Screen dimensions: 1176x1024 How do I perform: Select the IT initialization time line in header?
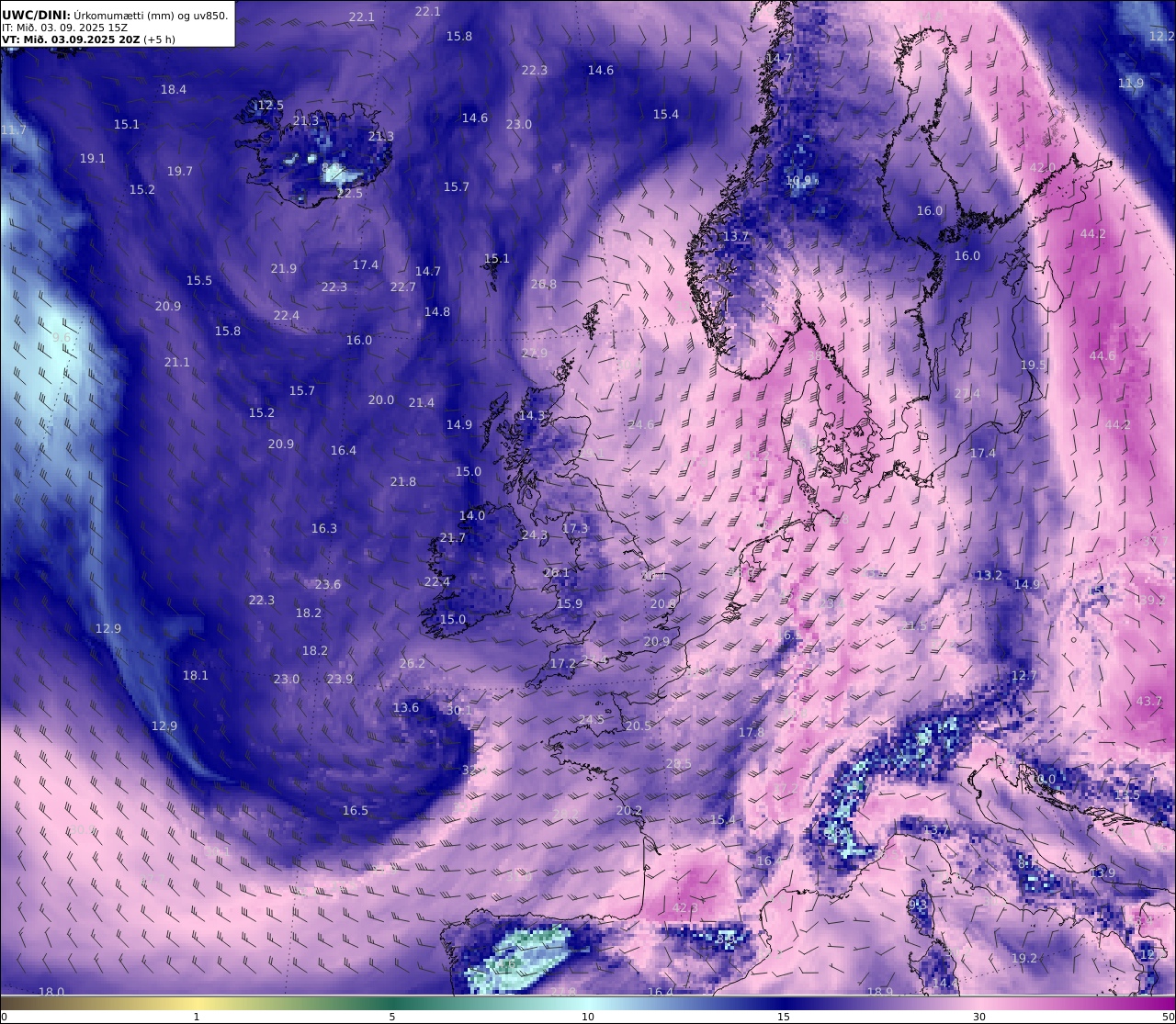coord(65,28)
